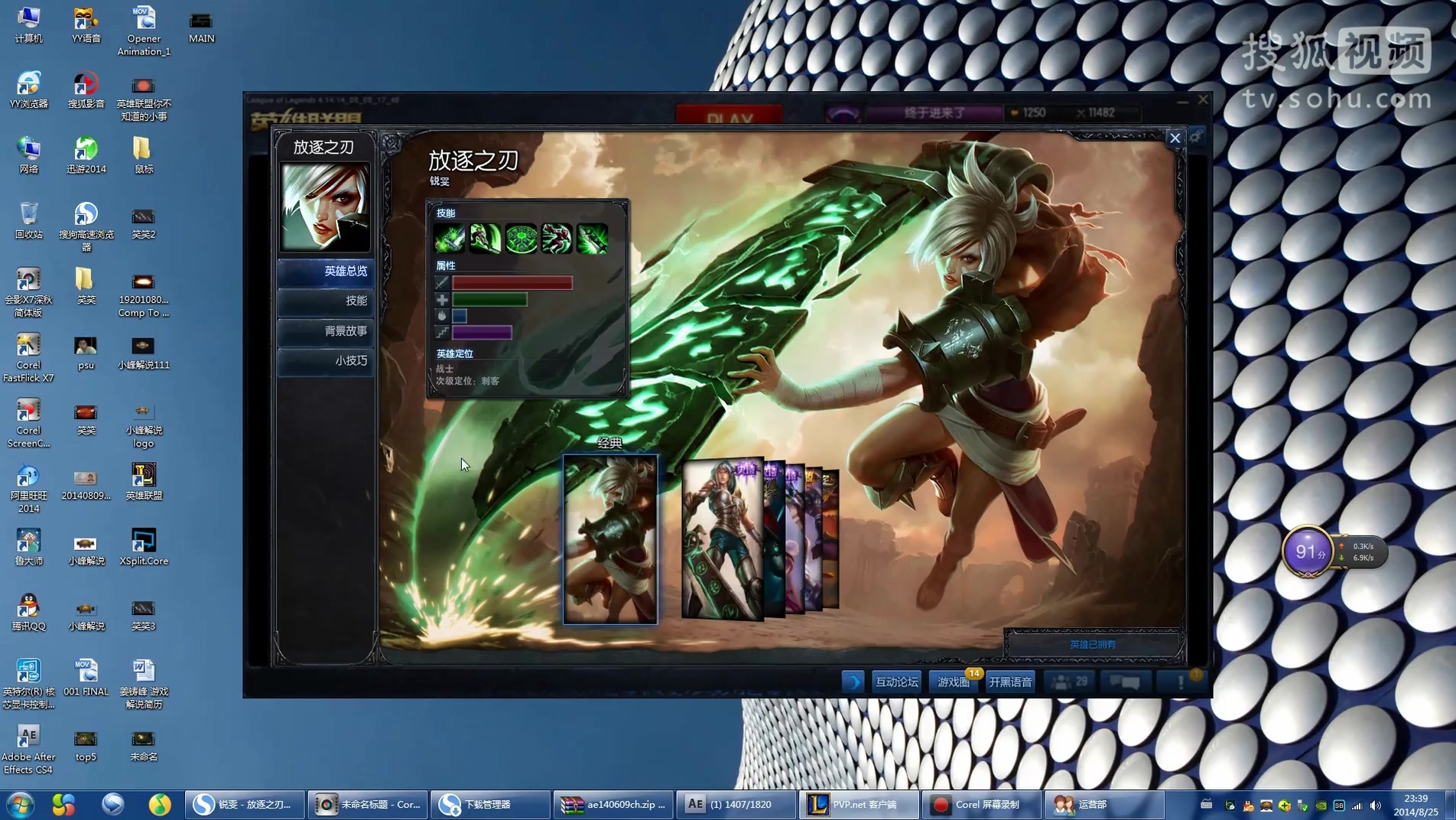The image size is (1456, 820).
Task: Open the 开黑语音 voice button
Action: point(1010,682)
